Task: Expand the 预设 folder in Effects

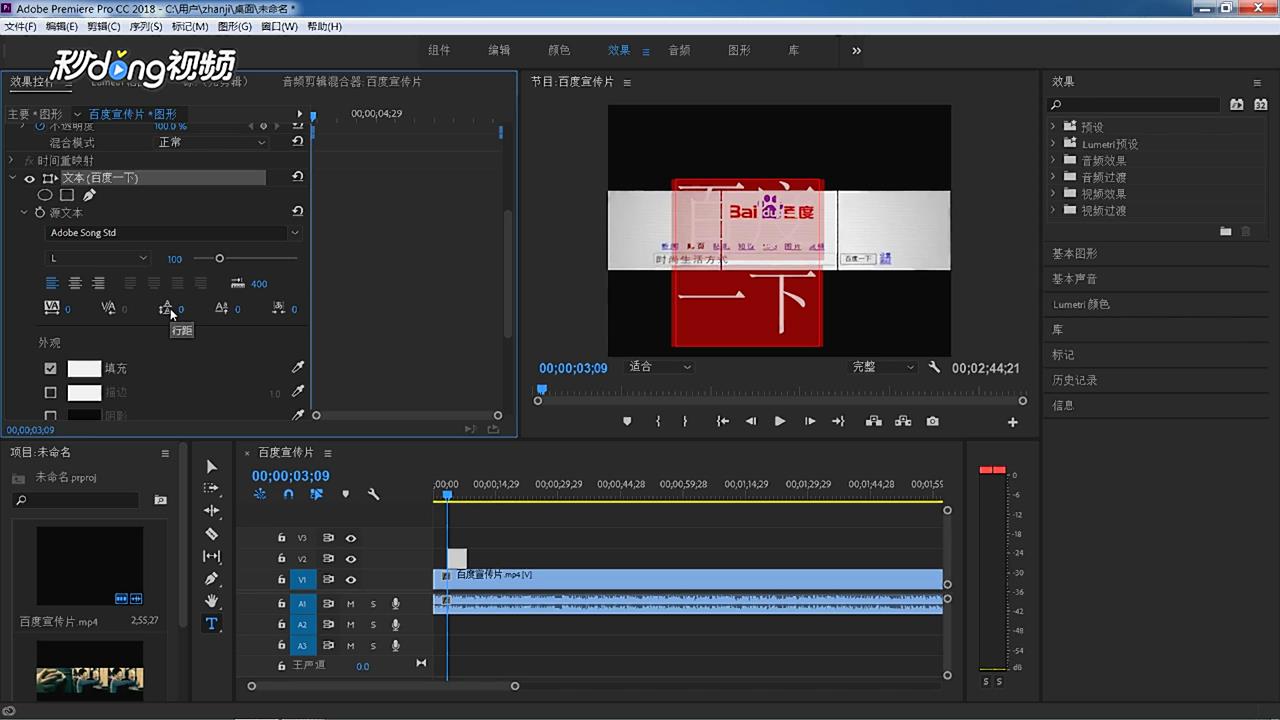Action: coord(1053,127)
